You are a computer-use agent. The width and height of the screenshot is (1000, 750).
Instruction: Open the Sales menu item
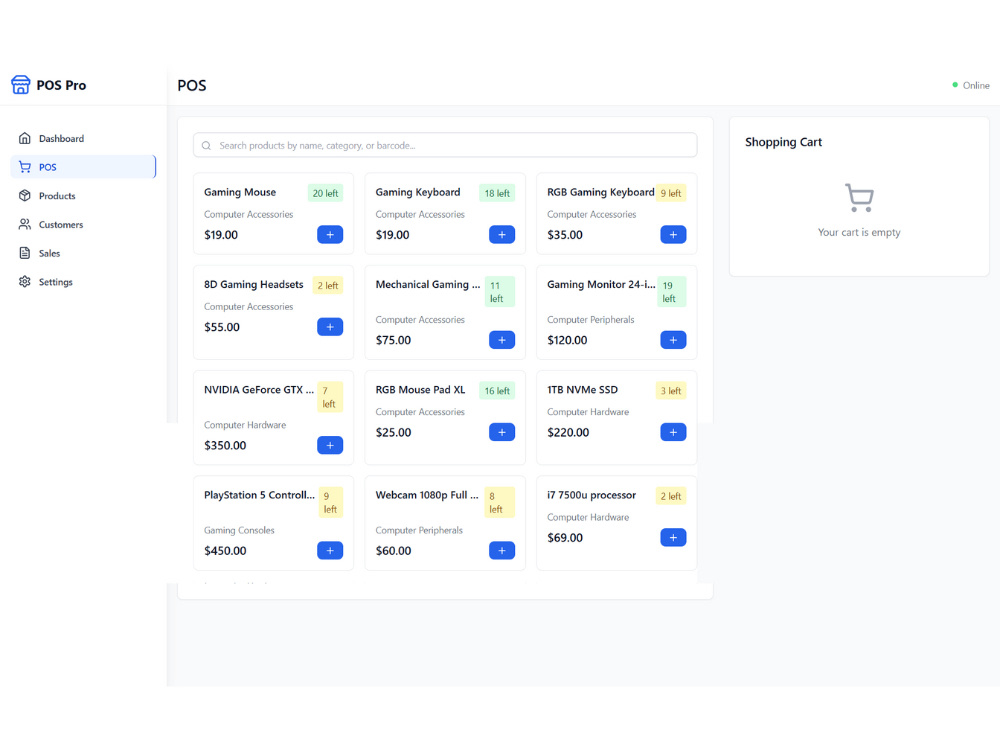point(84,253)
